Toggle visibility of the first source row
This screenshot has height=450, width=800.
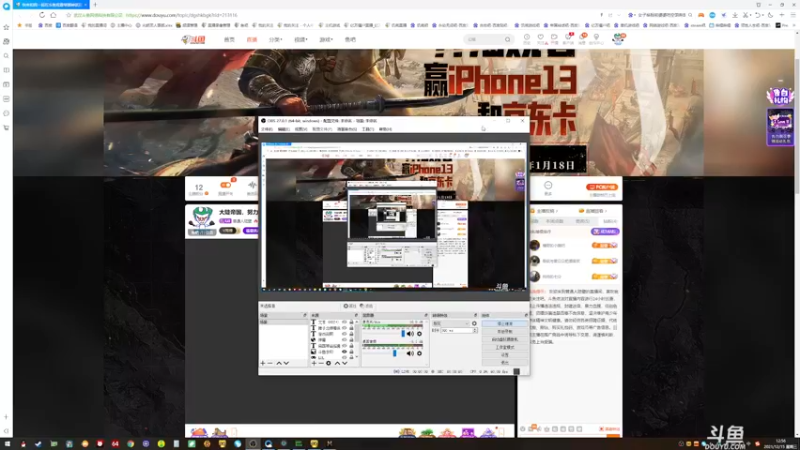344,322
